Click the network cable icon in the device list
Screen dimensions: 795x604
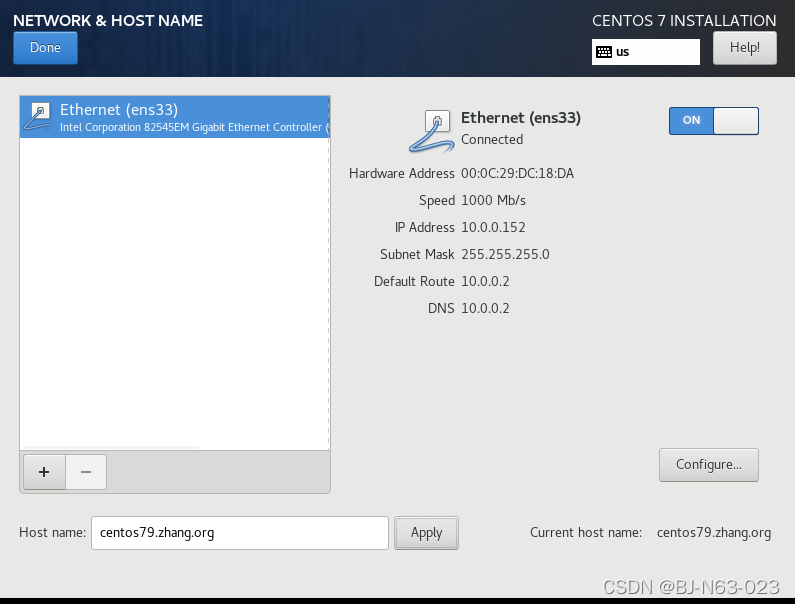point(38,117)
